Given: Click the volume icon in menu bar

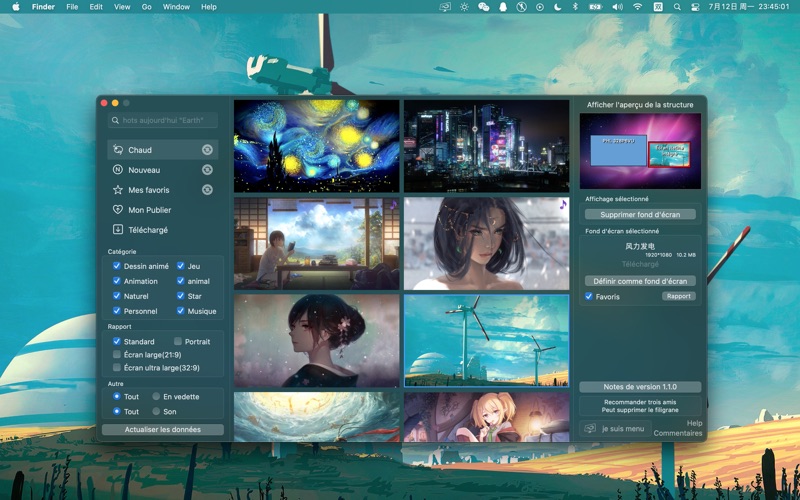Looking at the screenshot, I should coord(617,7).
